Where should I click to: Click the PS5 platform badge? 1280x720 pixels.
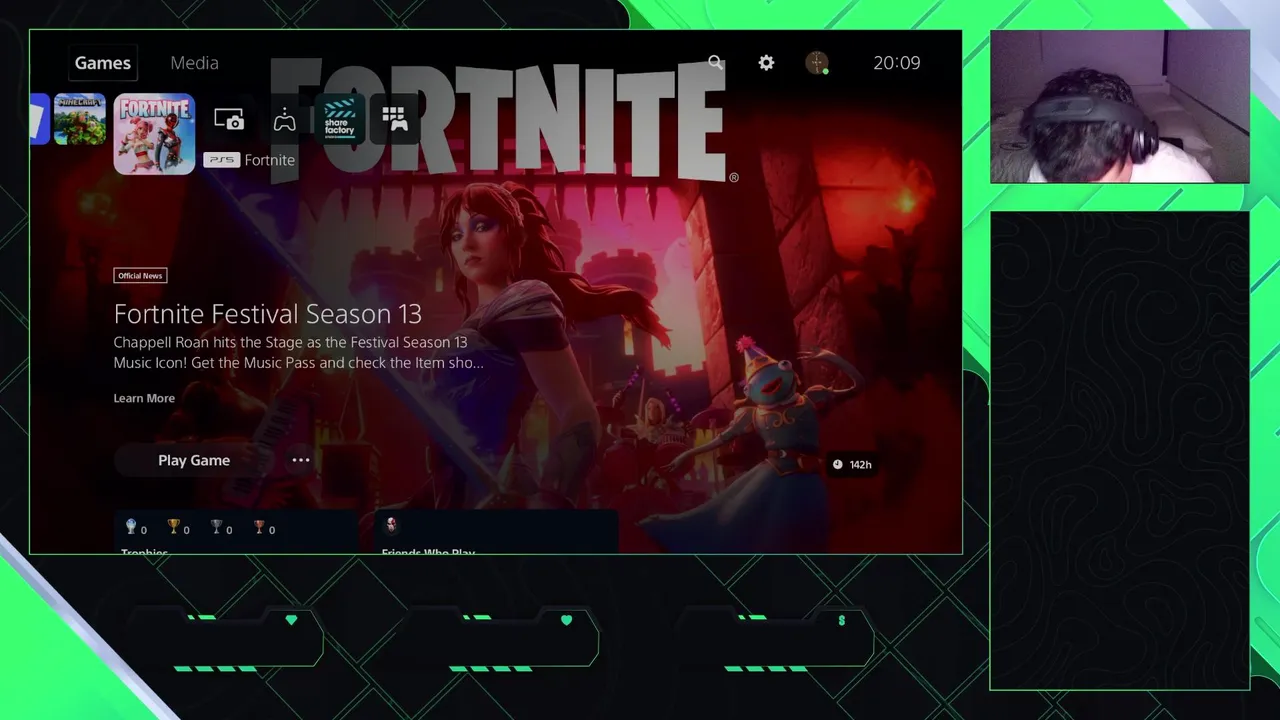point(221,160)
